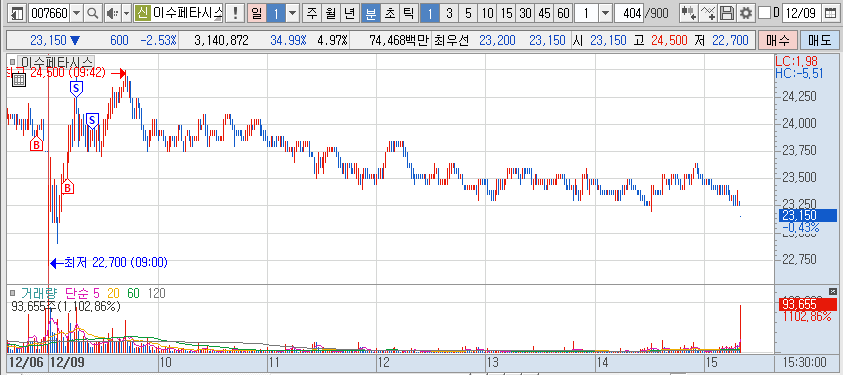The height and width of the screenshot is (375, 843).
Task: Select the 년 yearly period toggle
Action: tap(349, 13)
